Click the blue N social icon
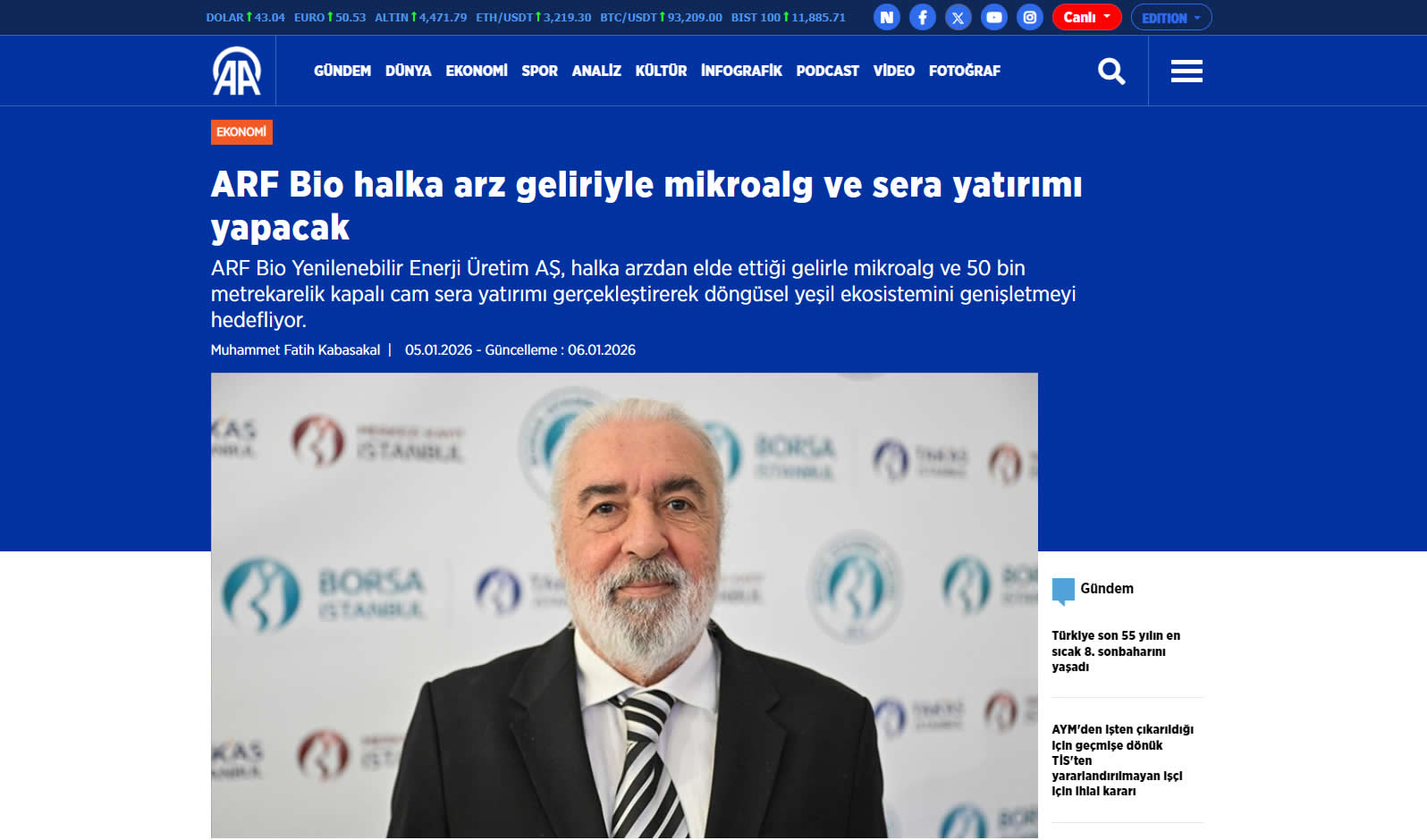This screenshot has width=1427, height=840. [887, 17]
